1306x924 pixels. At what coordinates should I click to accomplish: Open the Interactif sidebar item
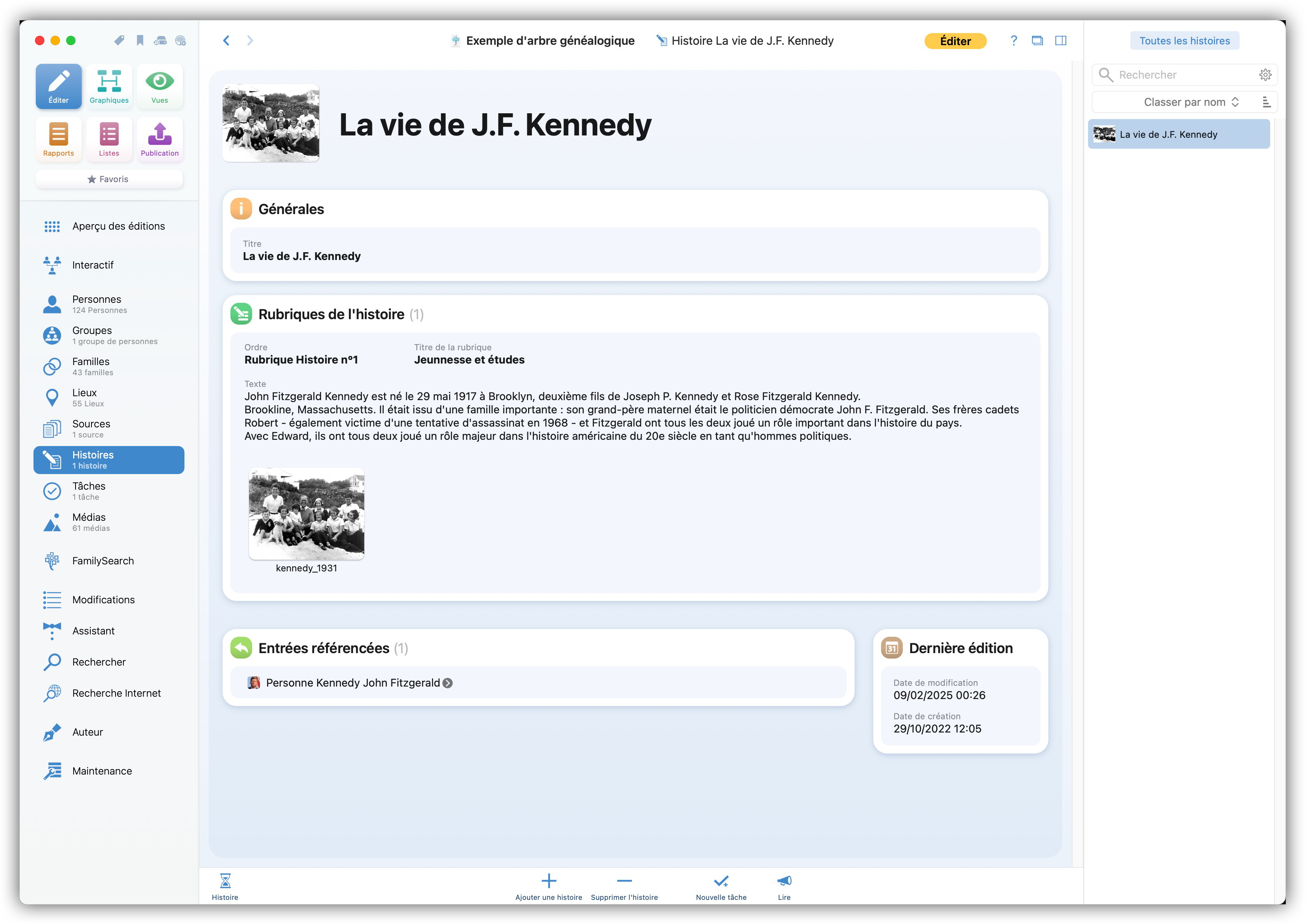pyautogui.click(x=109, y=265)
